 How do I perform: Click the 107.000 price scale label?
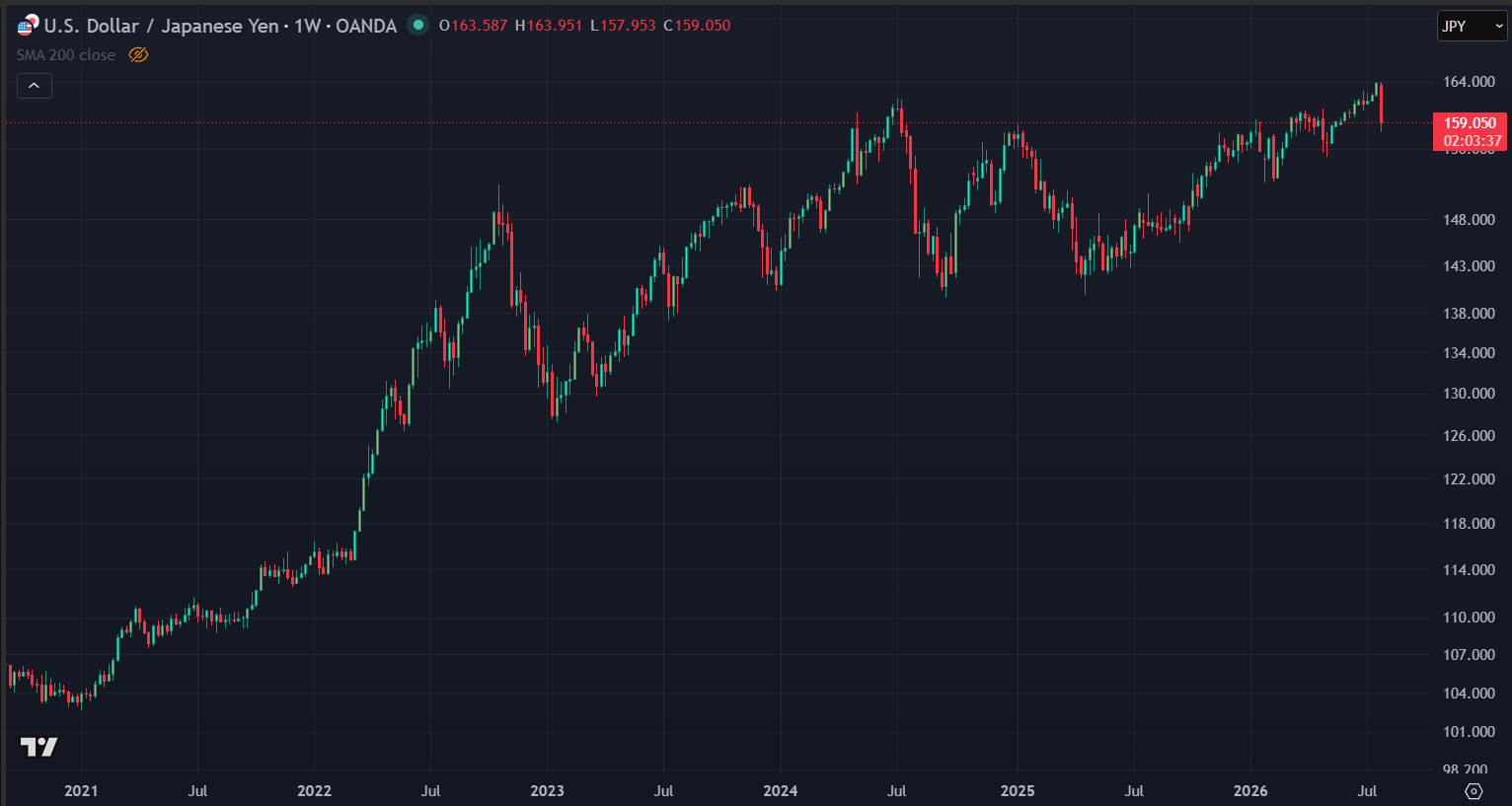pyautogui.click(x=1469, y=655)
